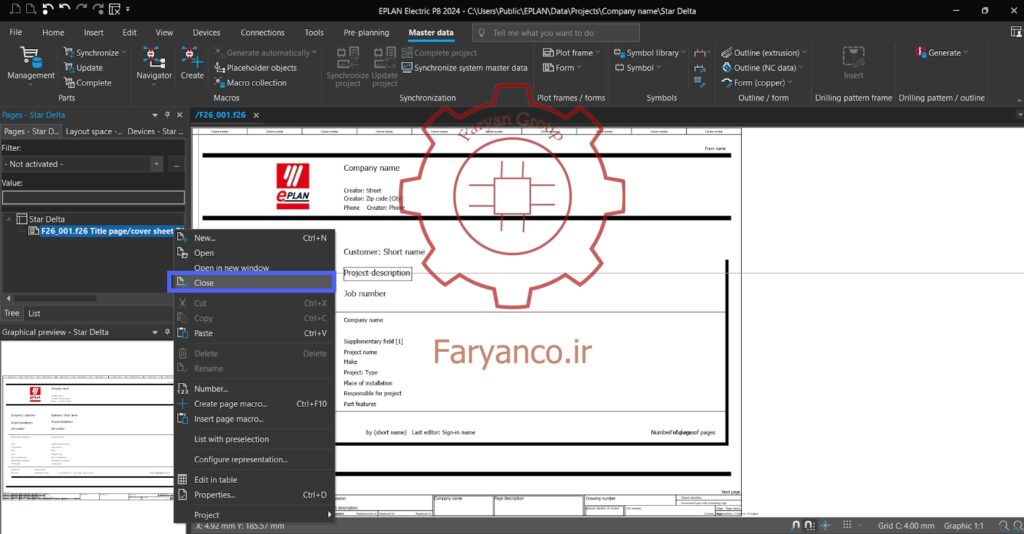Click Synchronize system master data
Viewport: 1024px width, 534px height.
(x=464, y=68)
